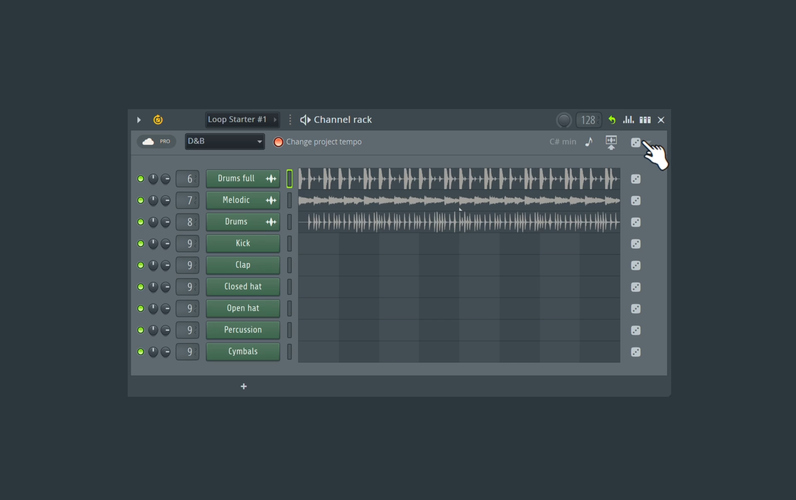Click the Closed hat channel button
This screenshot has width=796, height=500.
[243, 286]
